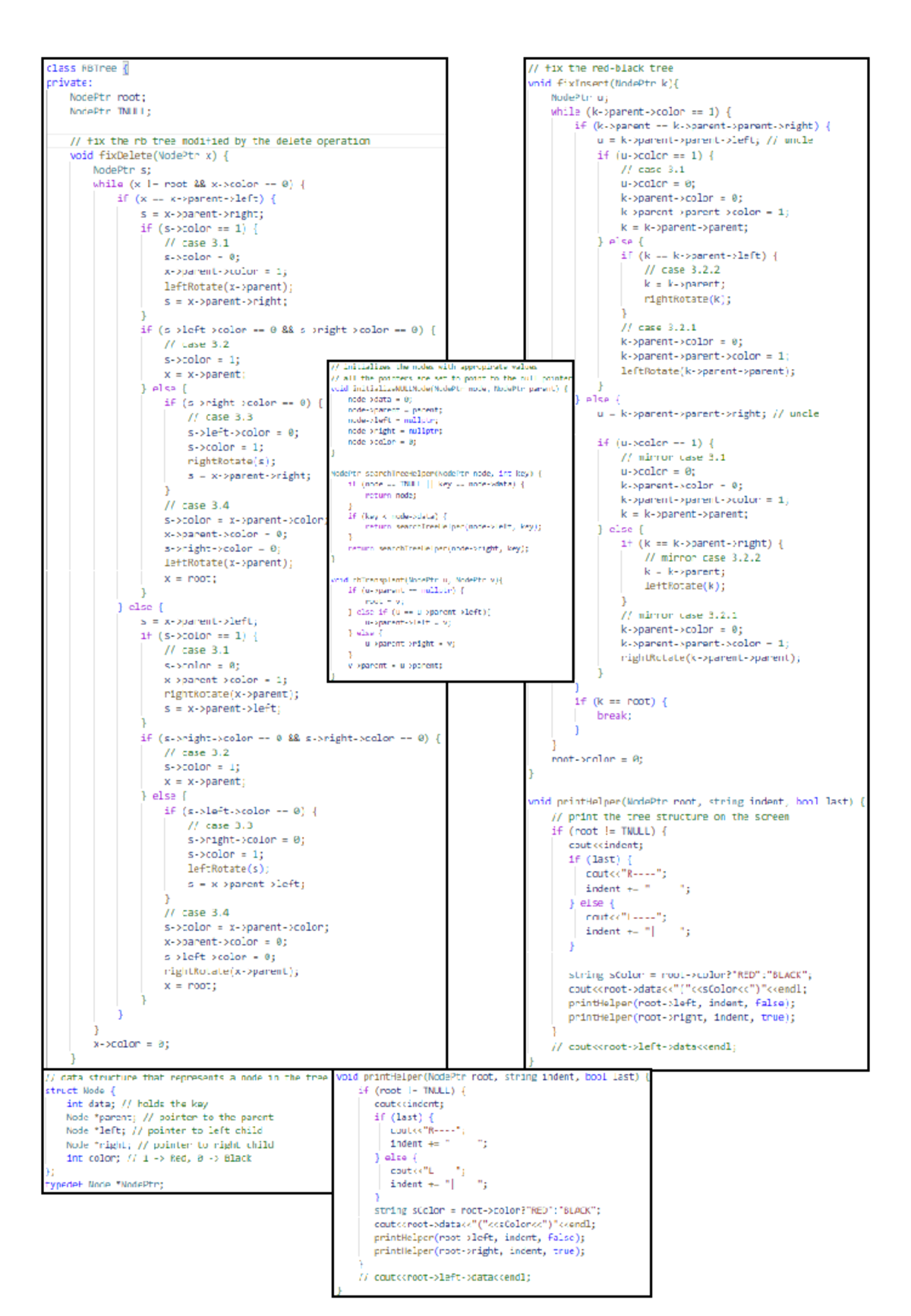The width and height of the screenshot is (911, 1316).
Task: Click the "// mirror case 3.2.2" comment
Action: click(x=702, y=557)
